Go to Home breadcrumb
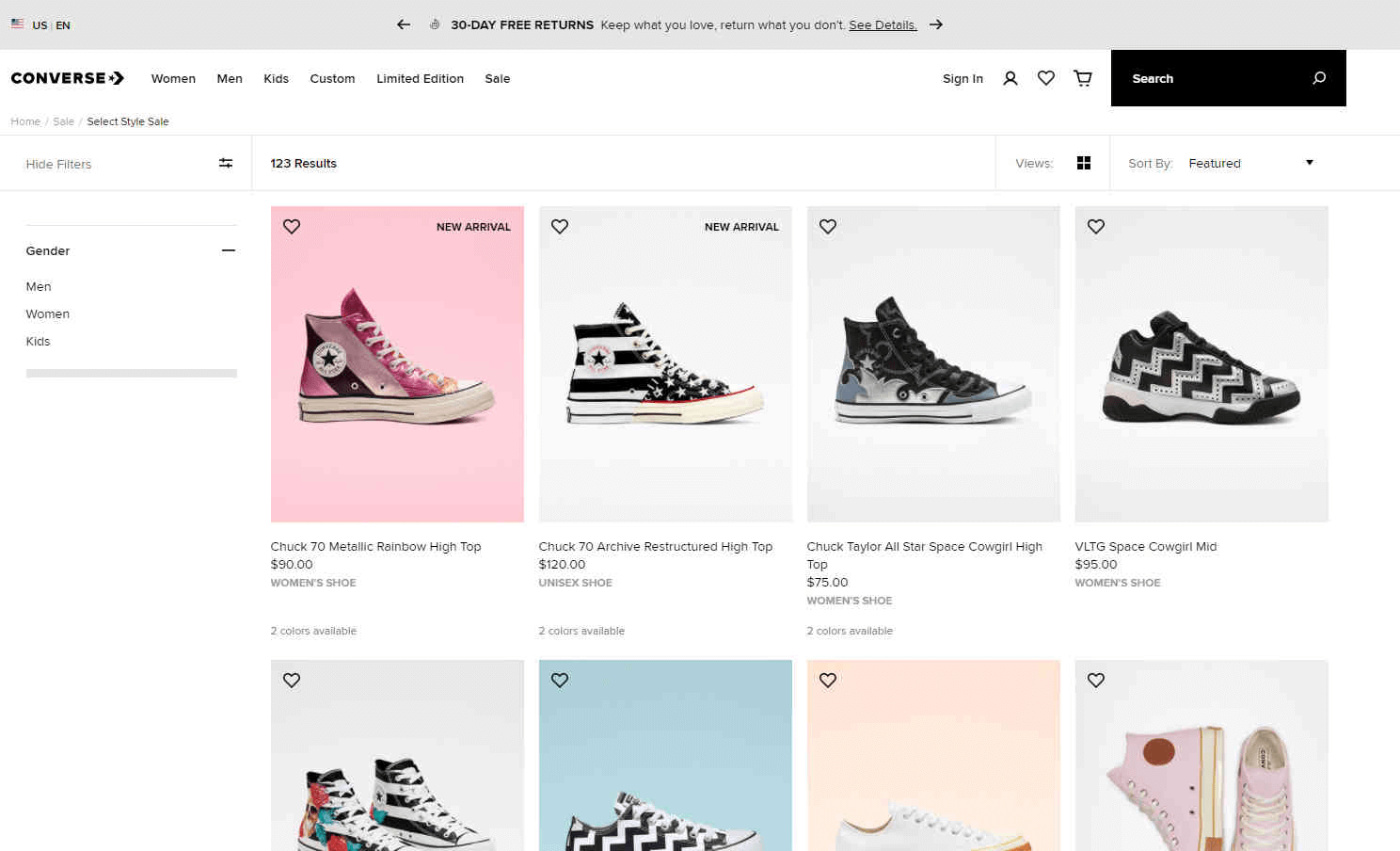 (25, 121)
